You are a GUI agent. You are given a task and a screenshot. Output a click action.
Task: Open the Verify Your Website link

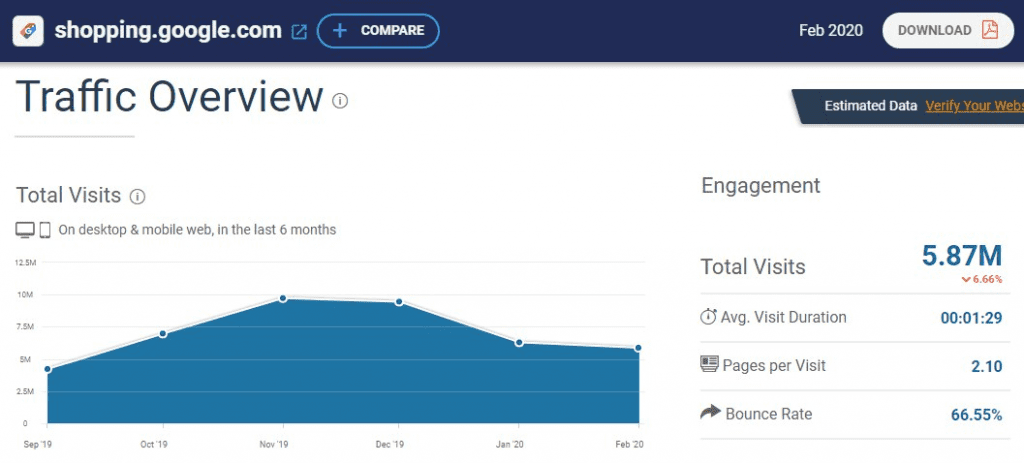(974, 106)
